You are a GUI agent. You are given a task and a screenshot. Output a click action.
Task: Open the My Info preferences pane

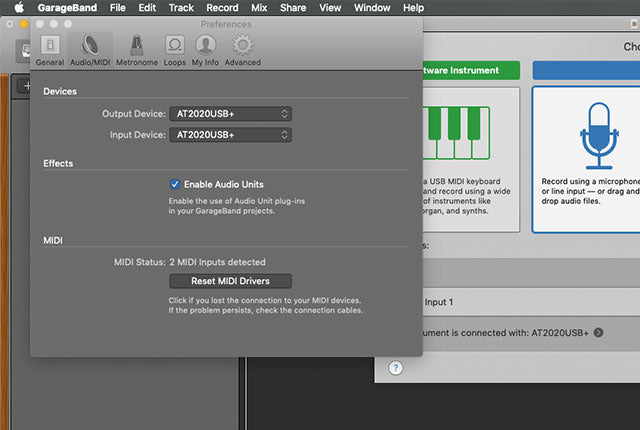coord(206,49)
